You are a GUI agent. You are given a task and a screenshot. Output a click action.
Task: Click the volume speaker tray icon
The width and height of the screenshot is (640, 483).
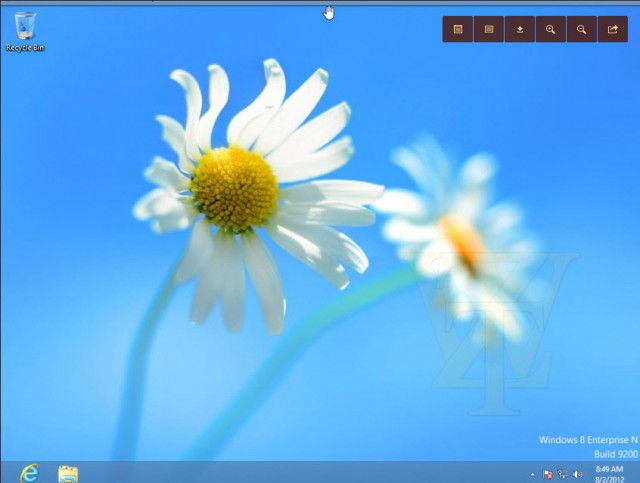pyautogui.click(x=578, y=474)
